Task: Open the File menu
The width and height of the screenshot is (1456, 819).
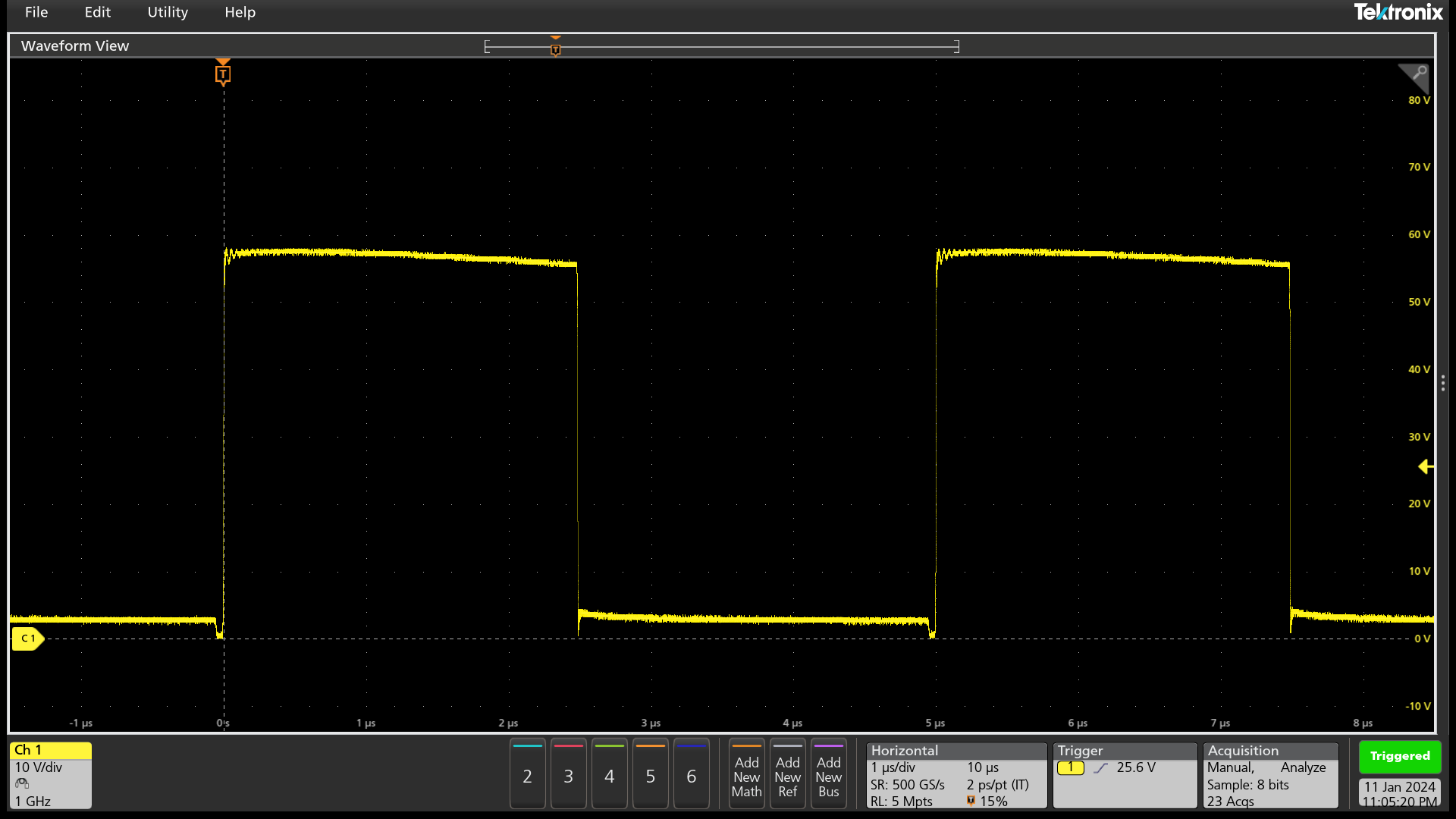Action: pos(36,12)
